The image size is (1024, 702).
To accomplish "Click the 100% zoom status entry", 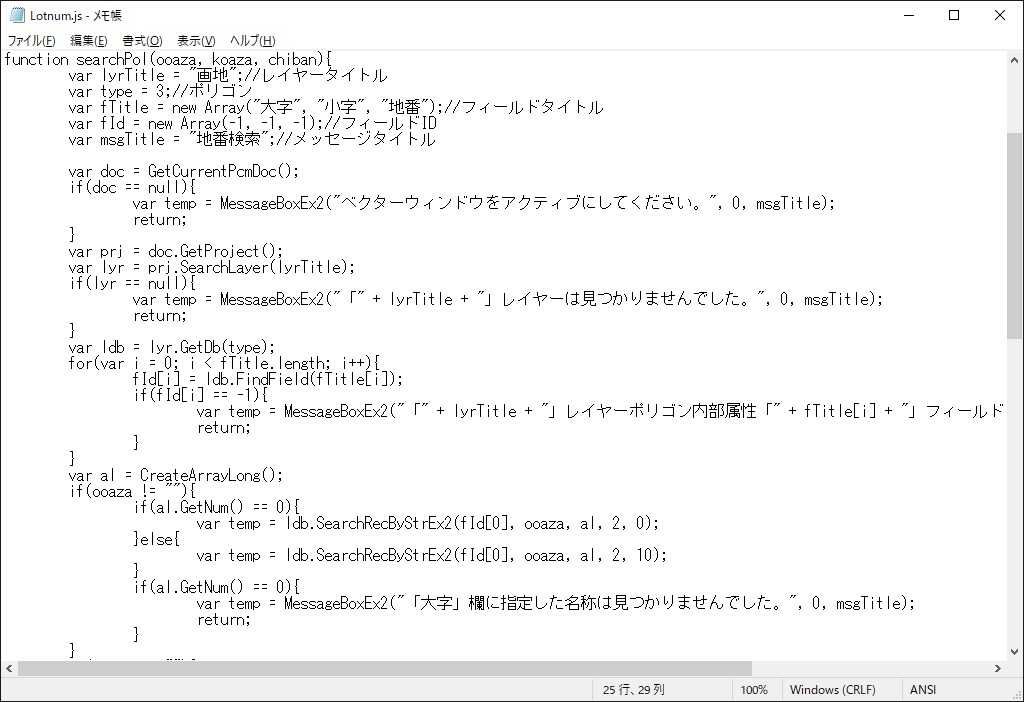I will tap(754, 690).
